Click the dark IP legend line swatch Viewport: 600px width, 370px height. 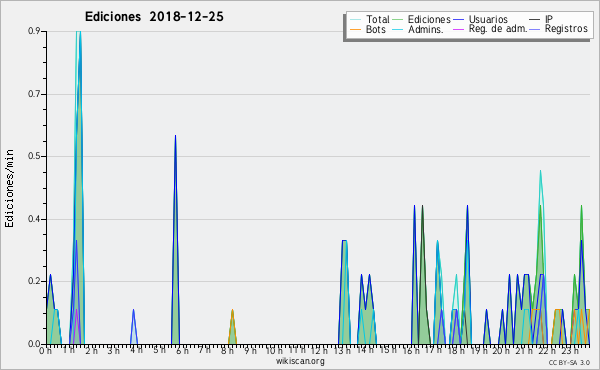(x=535, y=20)
